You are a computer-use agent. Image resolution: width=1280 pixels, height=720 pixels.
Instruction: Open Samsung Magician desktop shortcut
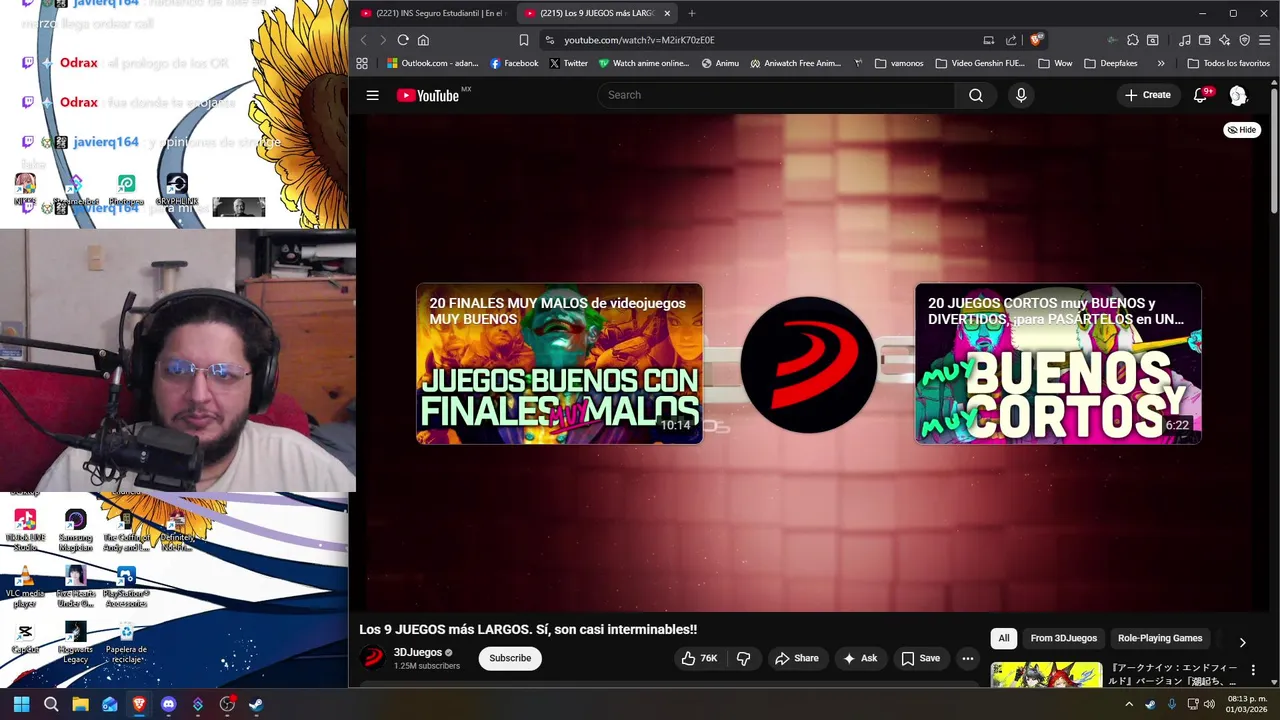tap(76, 531)
